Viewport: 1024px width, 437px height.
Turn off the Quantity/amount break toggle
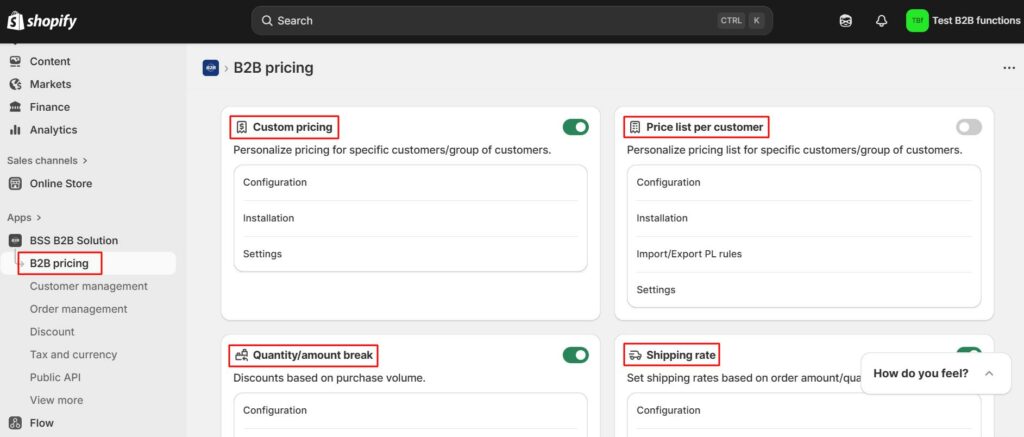[575, 355]
